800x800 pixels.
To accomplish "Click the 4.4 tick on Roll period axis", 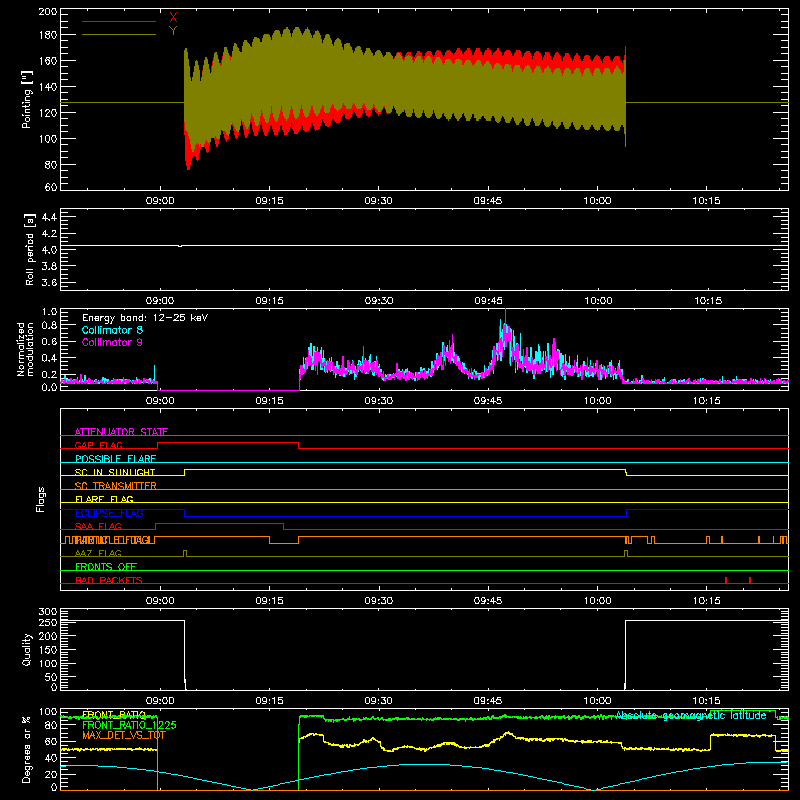I will pos(49,217).
